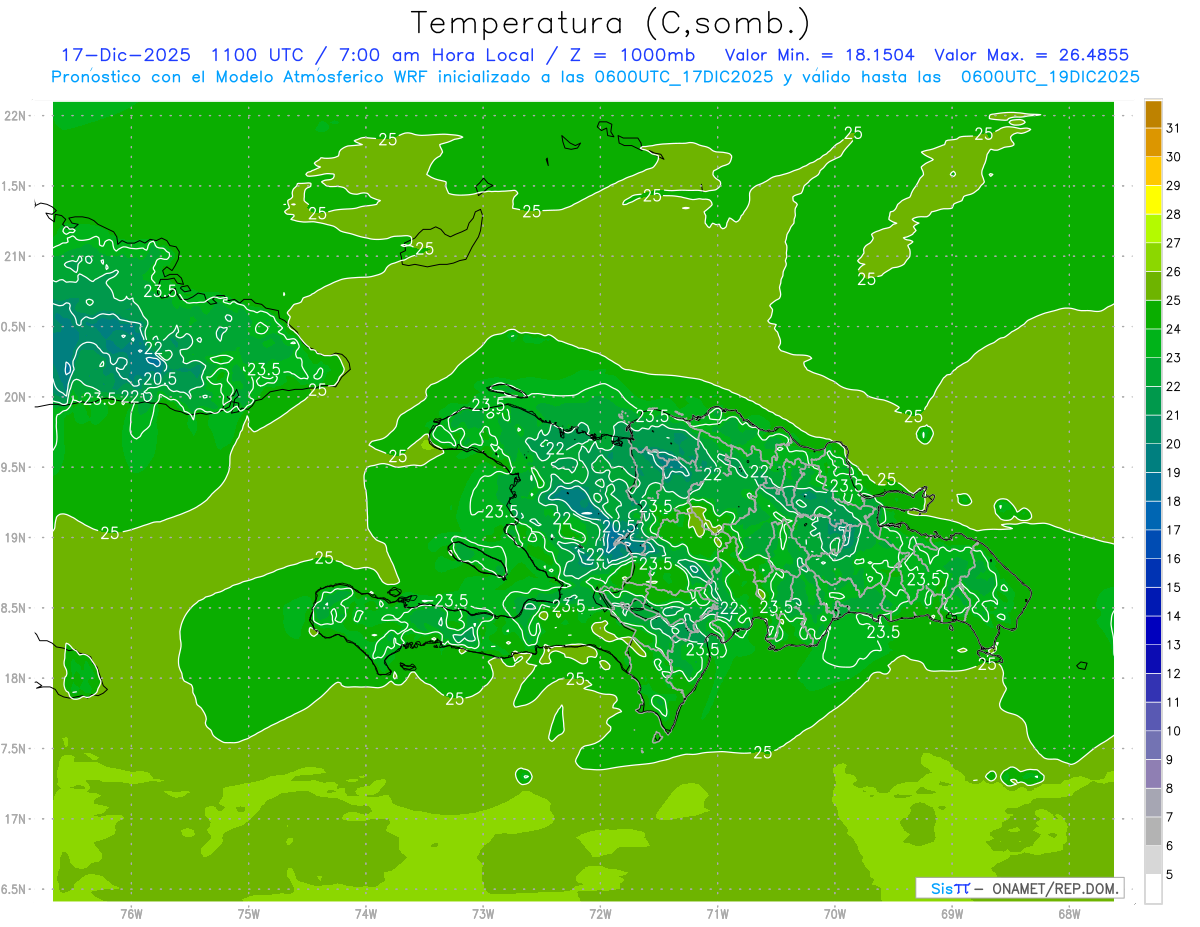Pick the purple legend band between 8 and 9
Image resolution: width=1200 pixels, height=927 pixels.
point(1153,774)
